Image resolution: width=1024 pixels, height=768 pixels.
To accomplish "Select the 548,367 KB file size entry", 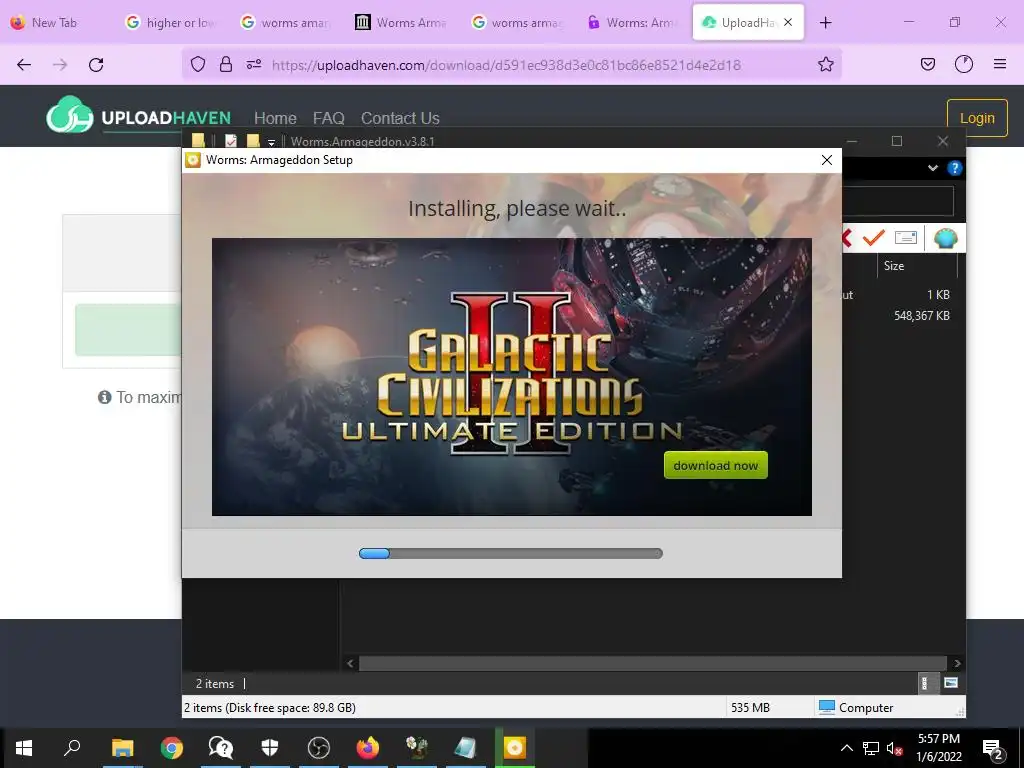I will coord(921,315).
